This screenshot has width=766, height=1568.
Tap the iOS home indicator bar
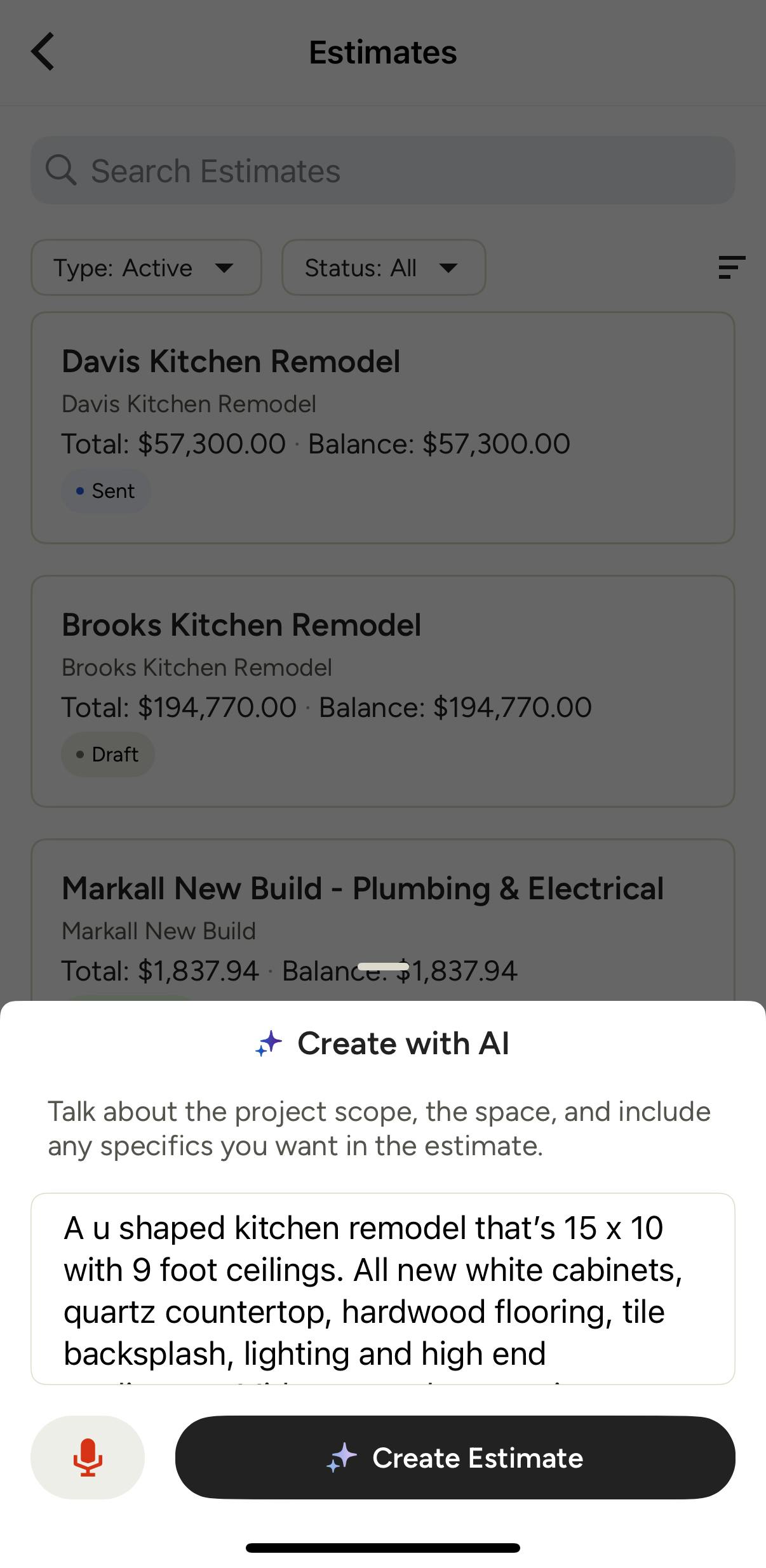click(x=383, y=1548)
